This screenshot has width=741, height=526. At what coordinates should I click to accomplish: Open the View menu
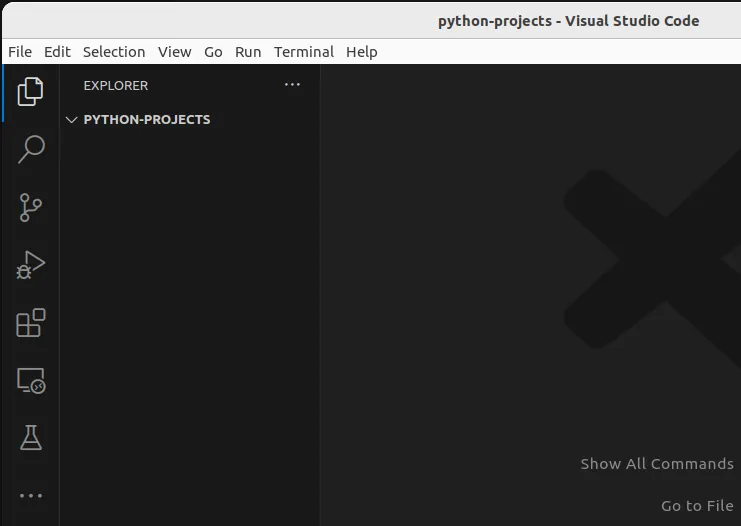(x=174, y=52)
